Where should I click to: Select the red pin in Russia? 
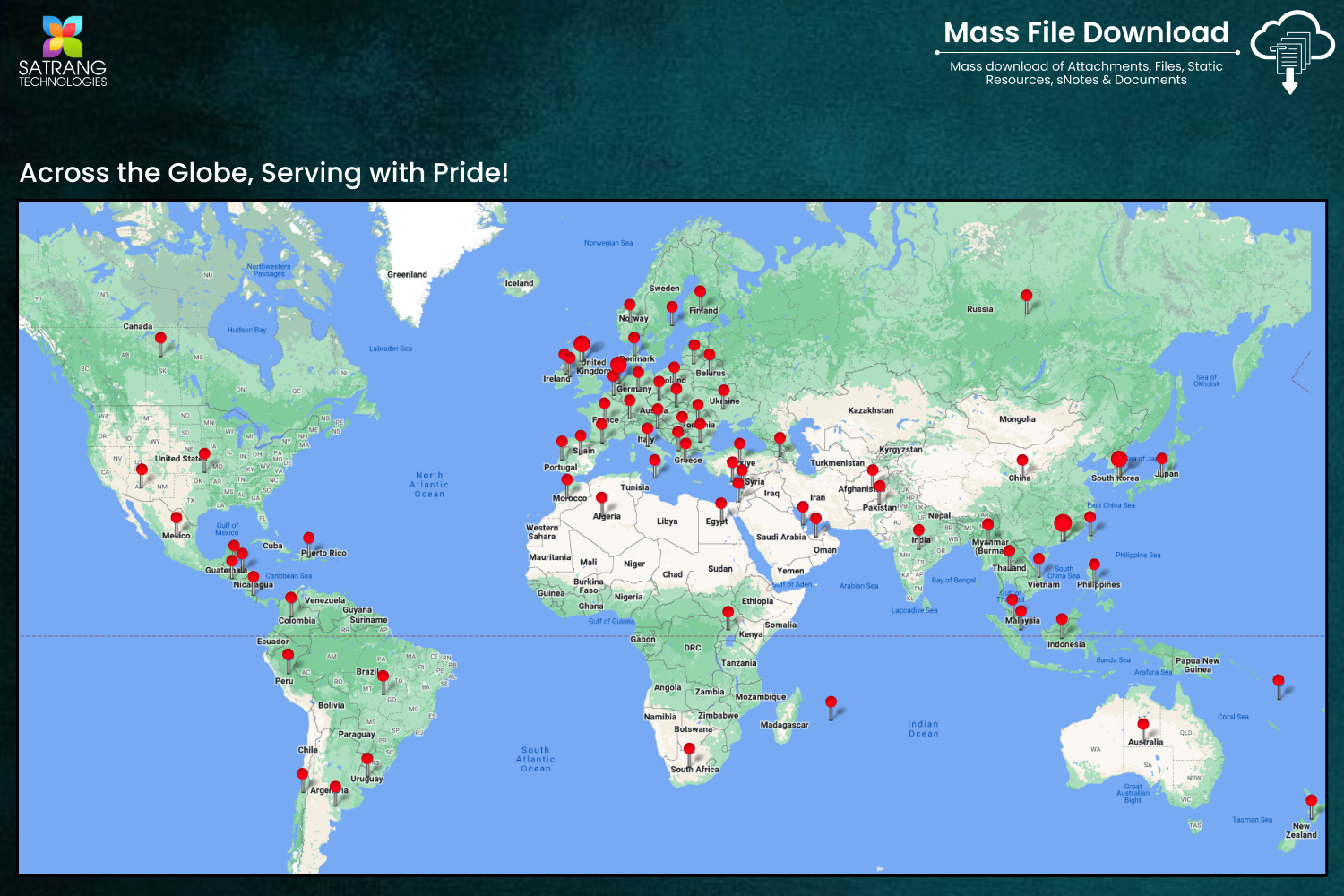click(x=1027, y=297)
